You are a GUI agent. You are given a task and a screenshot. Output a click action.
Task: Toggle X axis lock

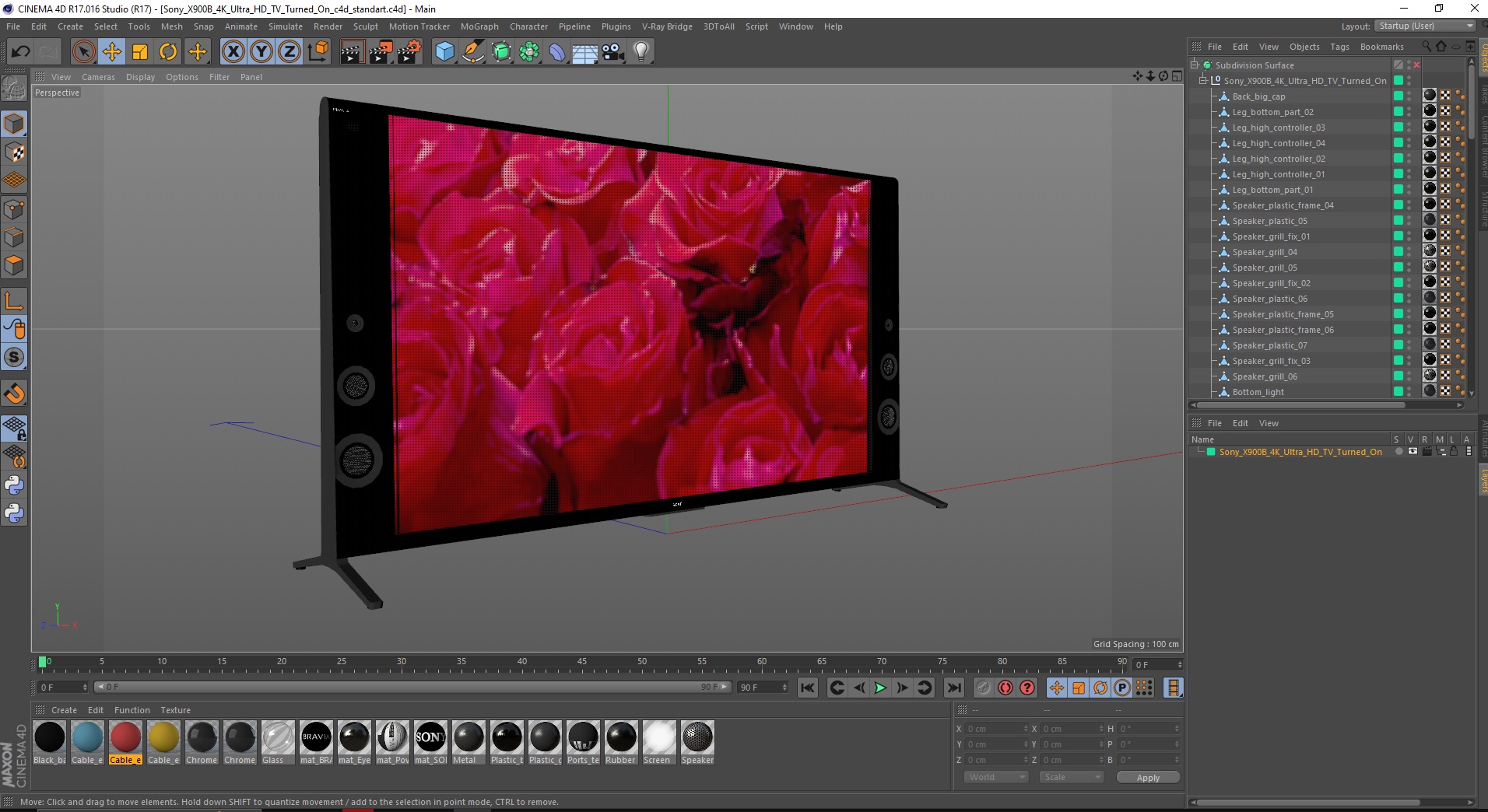point(233,52)
